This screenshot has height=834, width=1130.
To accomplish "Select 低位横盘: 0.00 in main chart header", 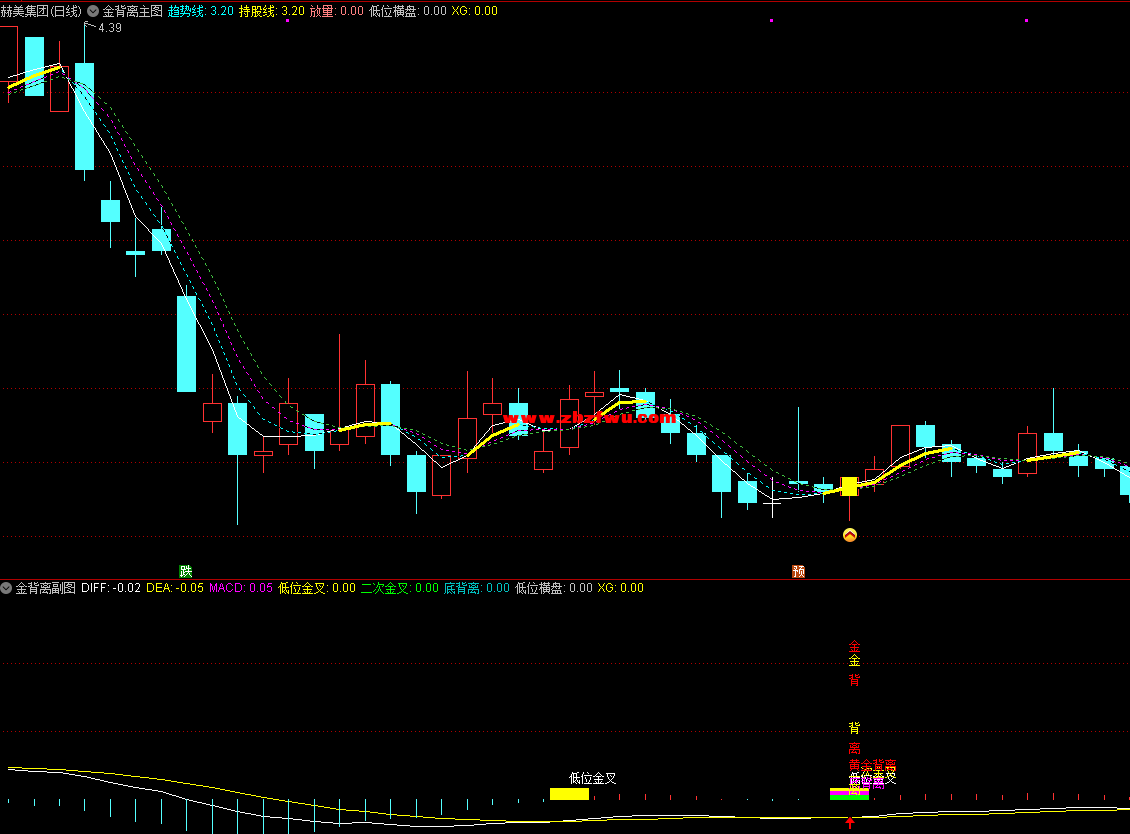I will coord(408,11).
